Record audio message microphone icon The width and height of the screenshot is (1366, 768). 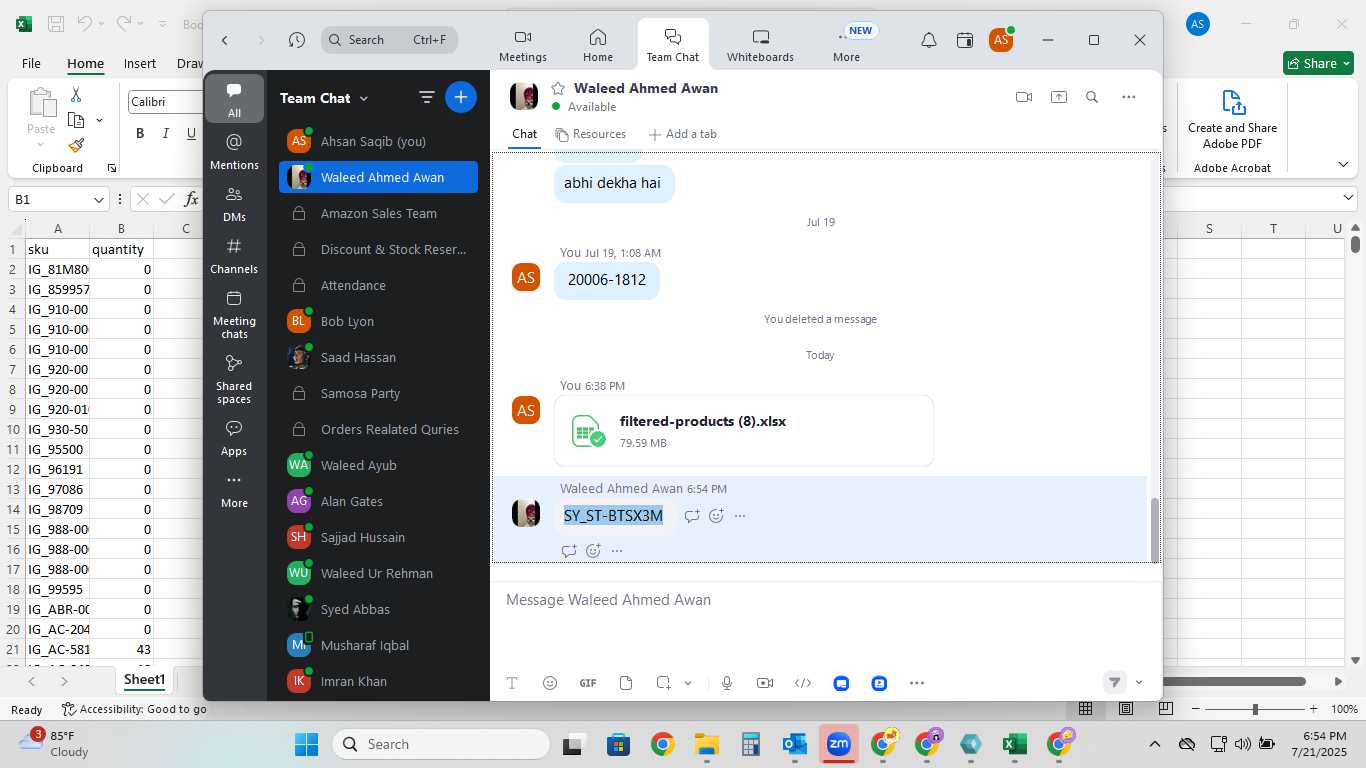pyautogui.click(x=727, y=683)
